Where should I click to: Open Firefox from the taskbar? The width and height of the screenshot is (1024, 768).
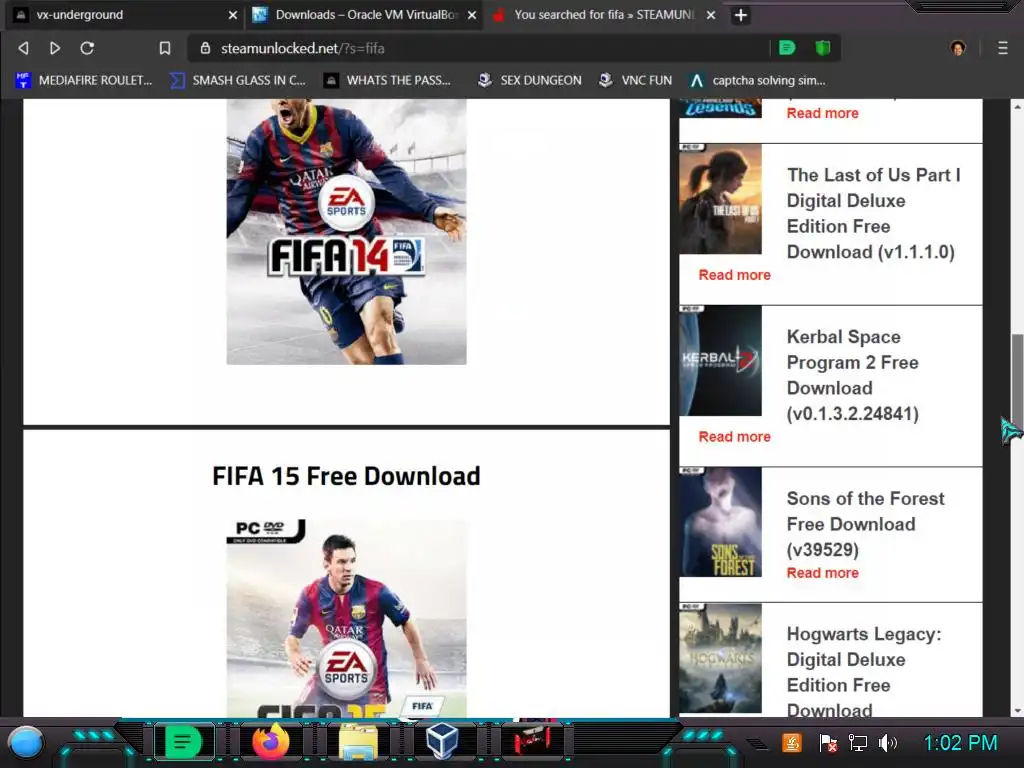click(x=270, y=742)
